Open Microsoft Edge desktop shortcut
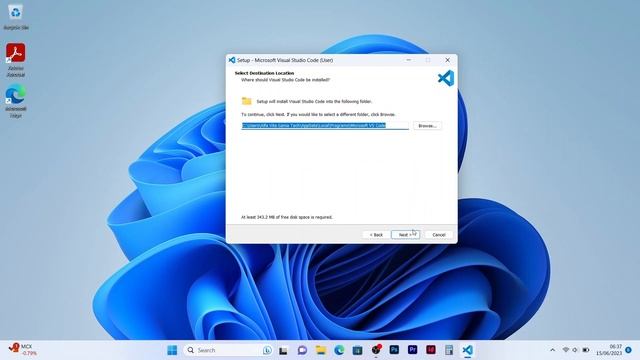 point(16,101)
